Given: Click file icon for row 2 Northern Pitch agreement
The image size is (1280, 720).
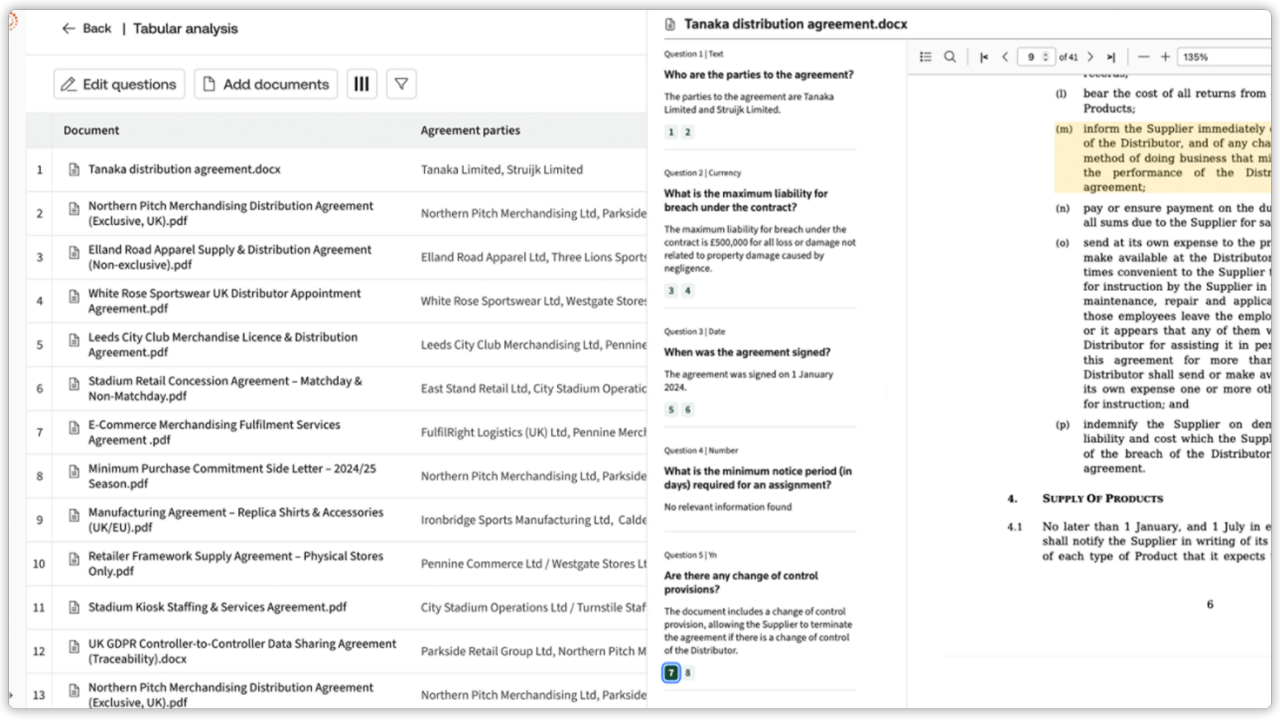Looking at the screenshot, I should 74,209.
